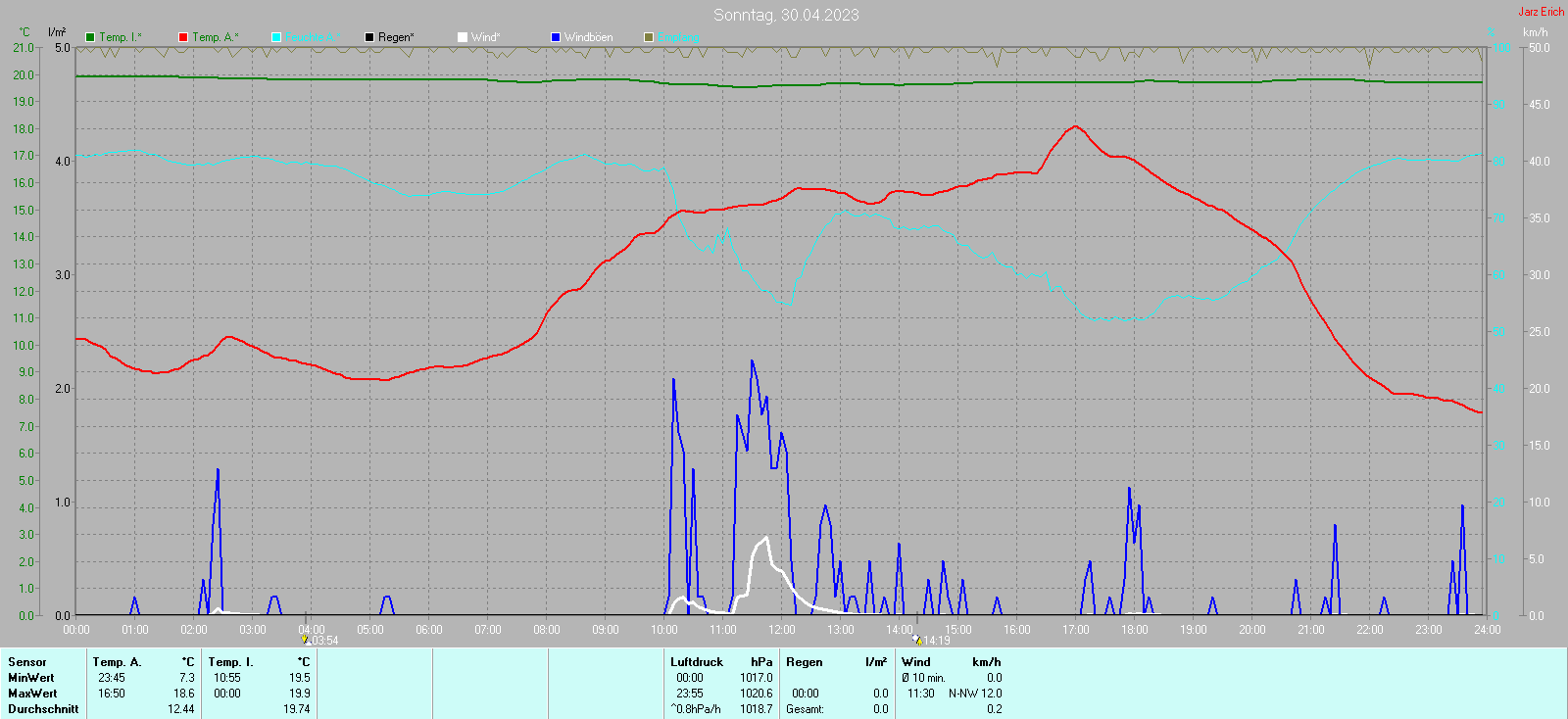Screen dimensions: 1568x719
Task: Click the Temp. I. column header in table
Action: [x=231, y=662]
